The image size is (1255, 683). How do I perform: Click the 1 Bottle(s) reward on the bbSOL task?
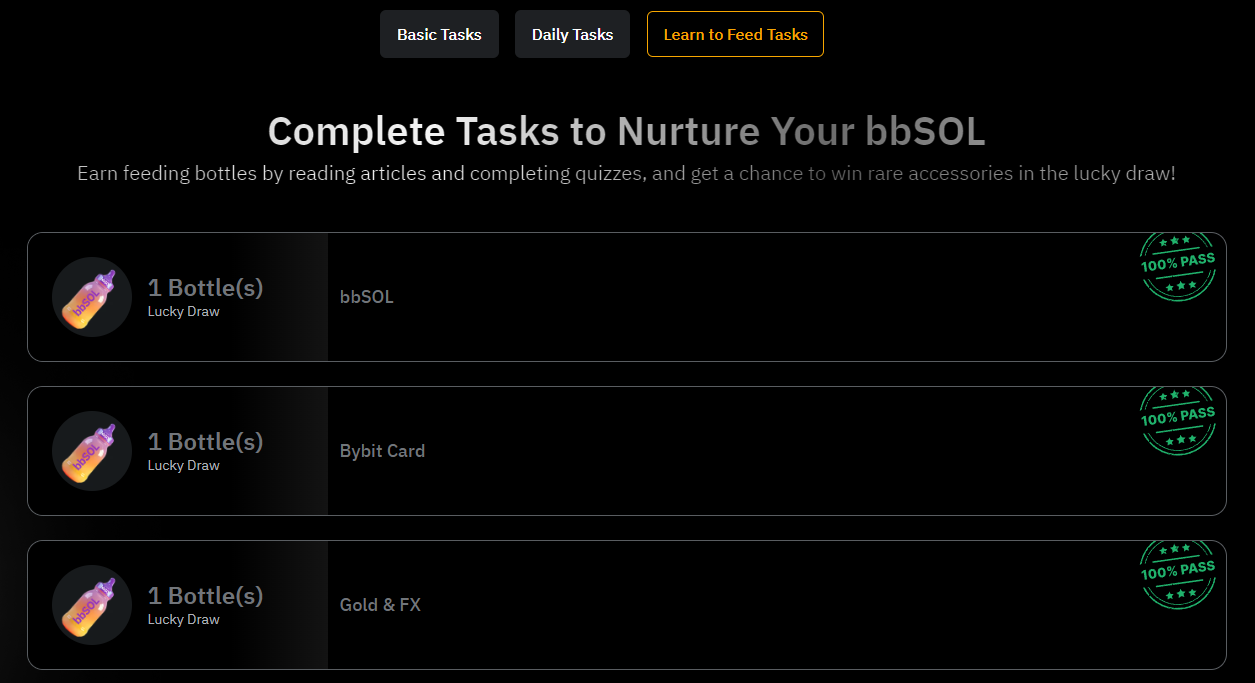pyautogui.click(x=205, y=288)
